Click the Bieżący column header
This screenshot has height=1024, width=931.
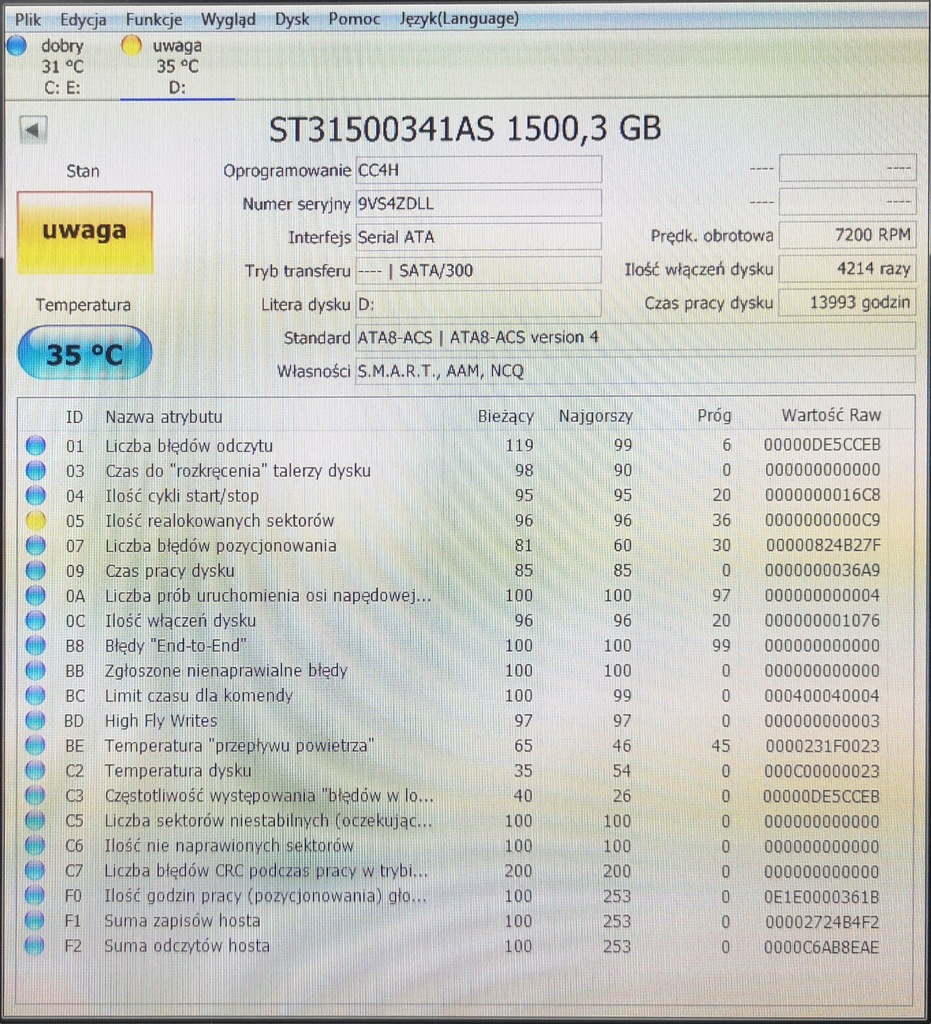point(505,416)
